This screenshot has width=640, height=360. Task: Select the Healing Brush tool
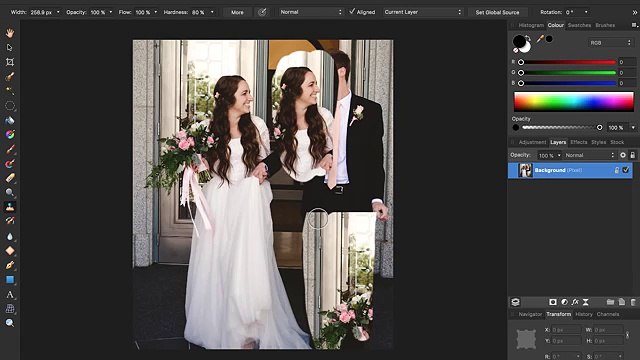(10, 221)
